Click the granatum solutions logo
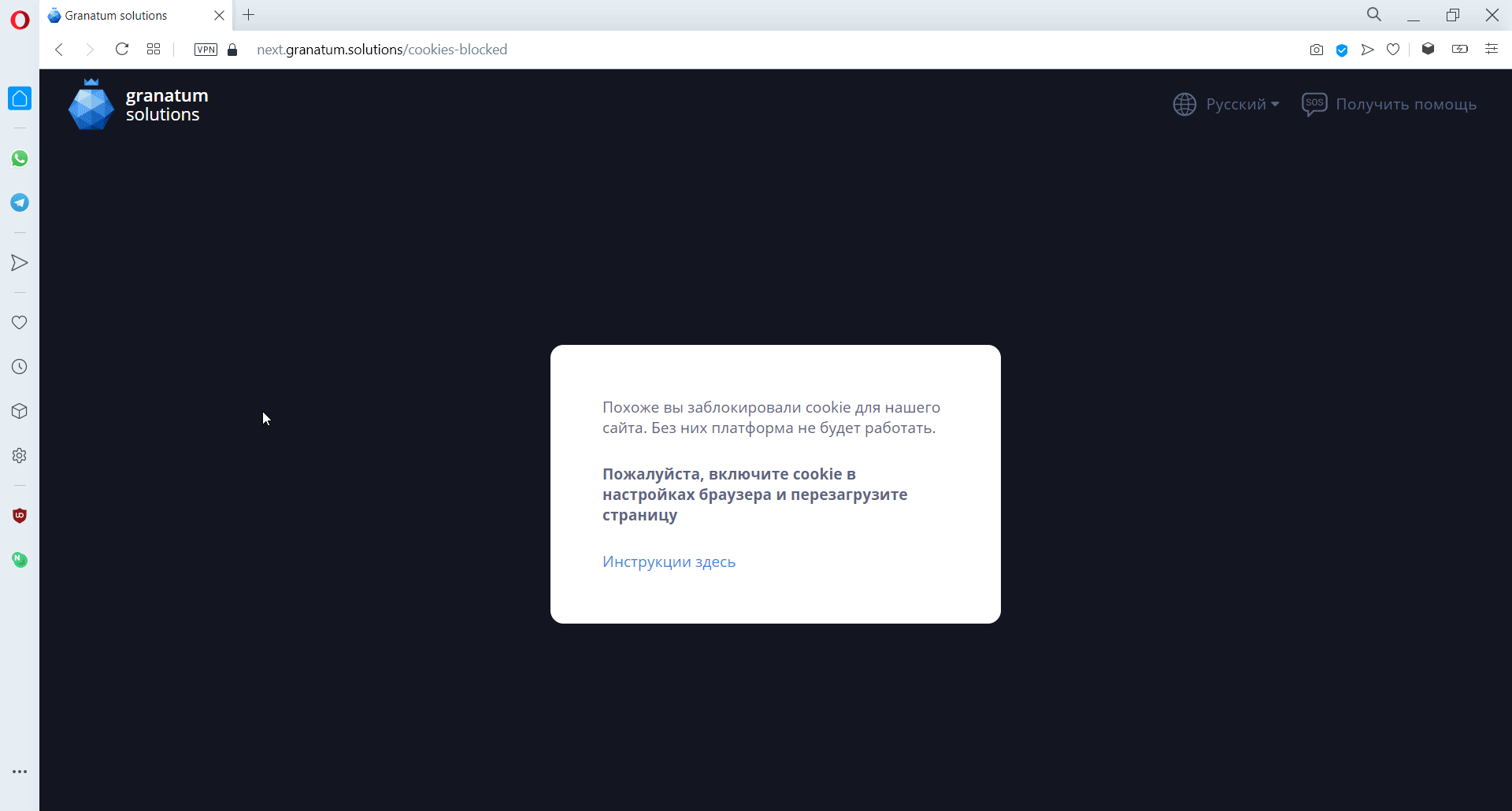The image size is (1512, 811). click(x=139, y=104)
